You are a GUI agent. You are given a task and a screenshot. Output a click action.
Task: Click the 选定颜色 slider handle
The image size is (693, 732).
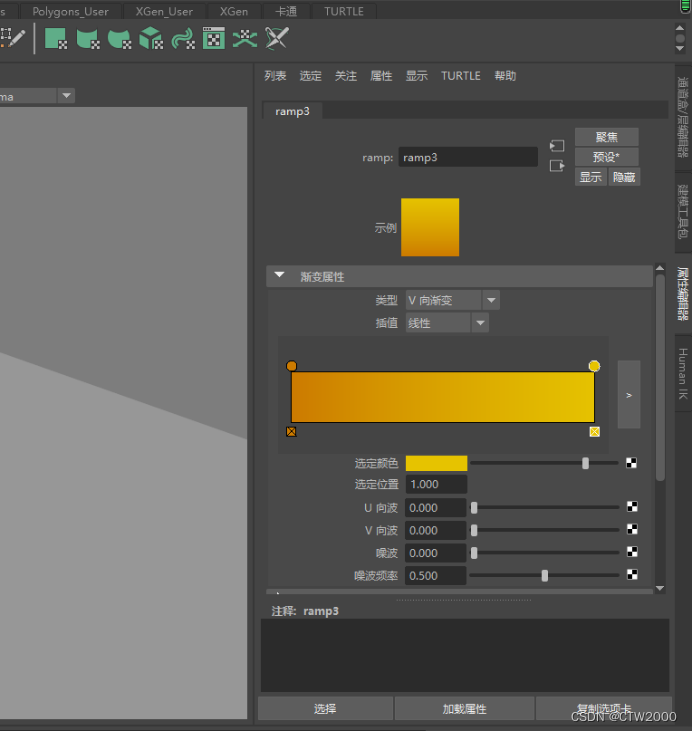(x=585, y=463)
